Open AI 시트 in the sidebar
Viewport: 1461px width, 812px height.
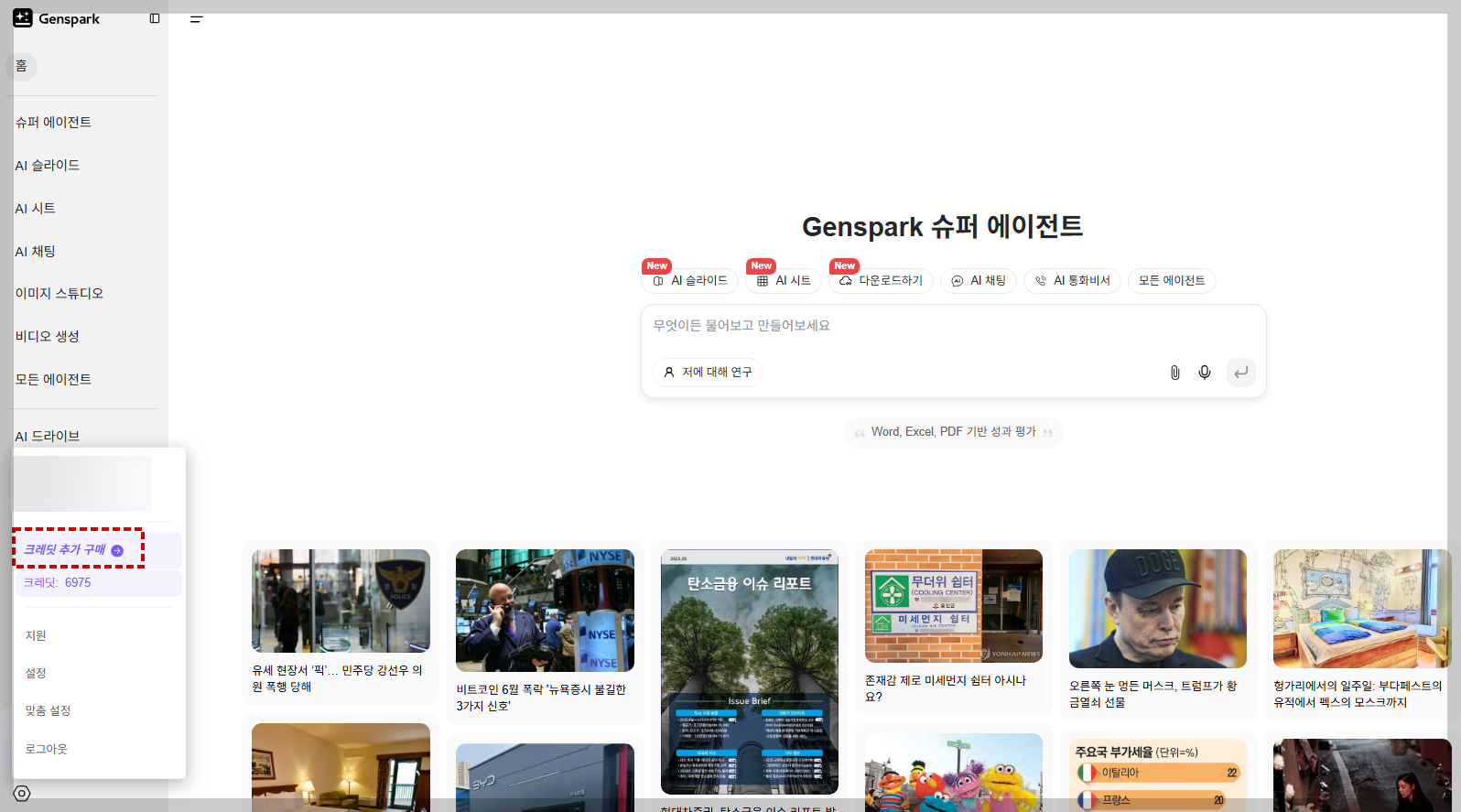[x=35, y=208]
